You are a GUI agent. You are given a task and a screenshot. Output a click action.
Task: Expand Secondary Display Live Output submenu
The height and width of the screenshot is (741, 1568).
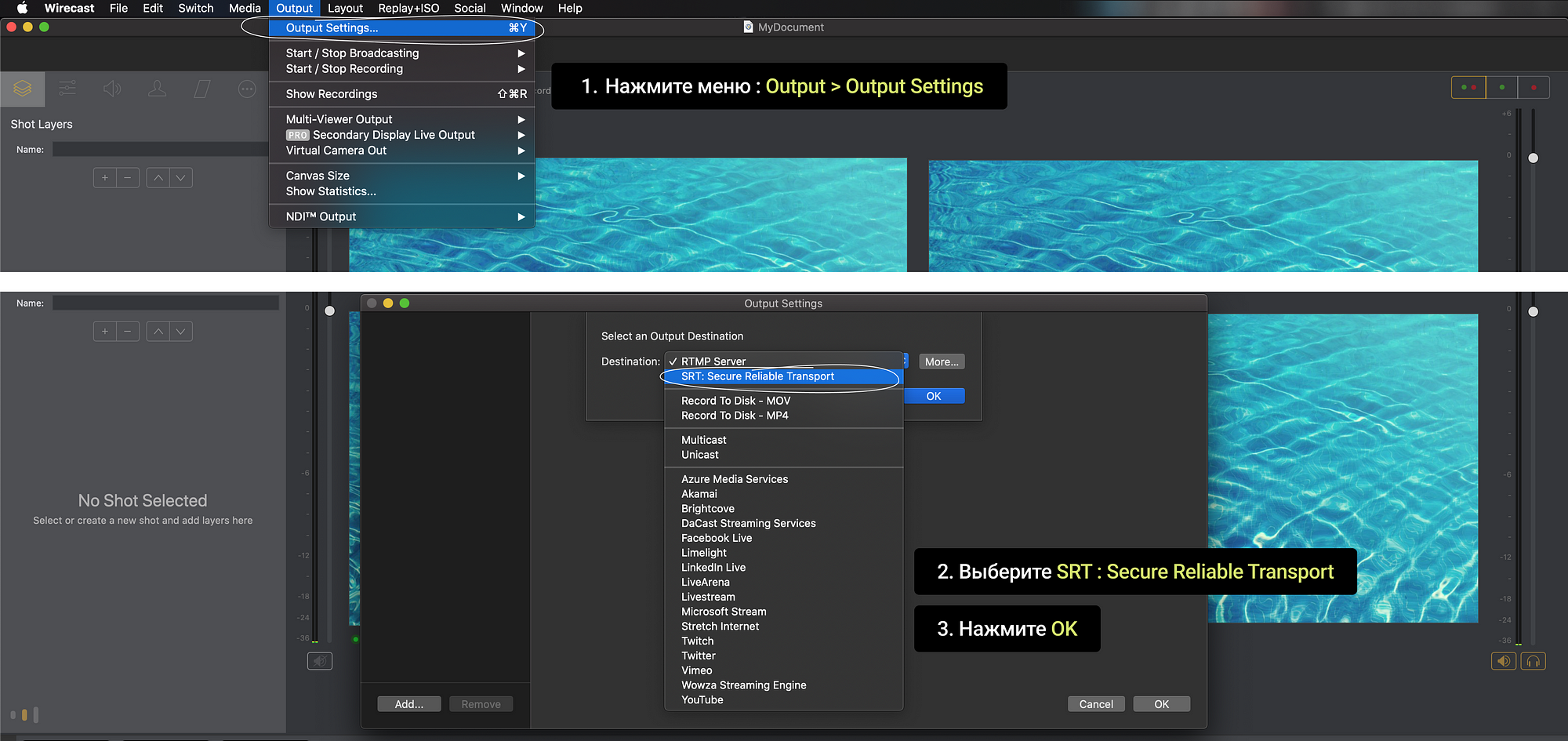(x=401, y=135)
